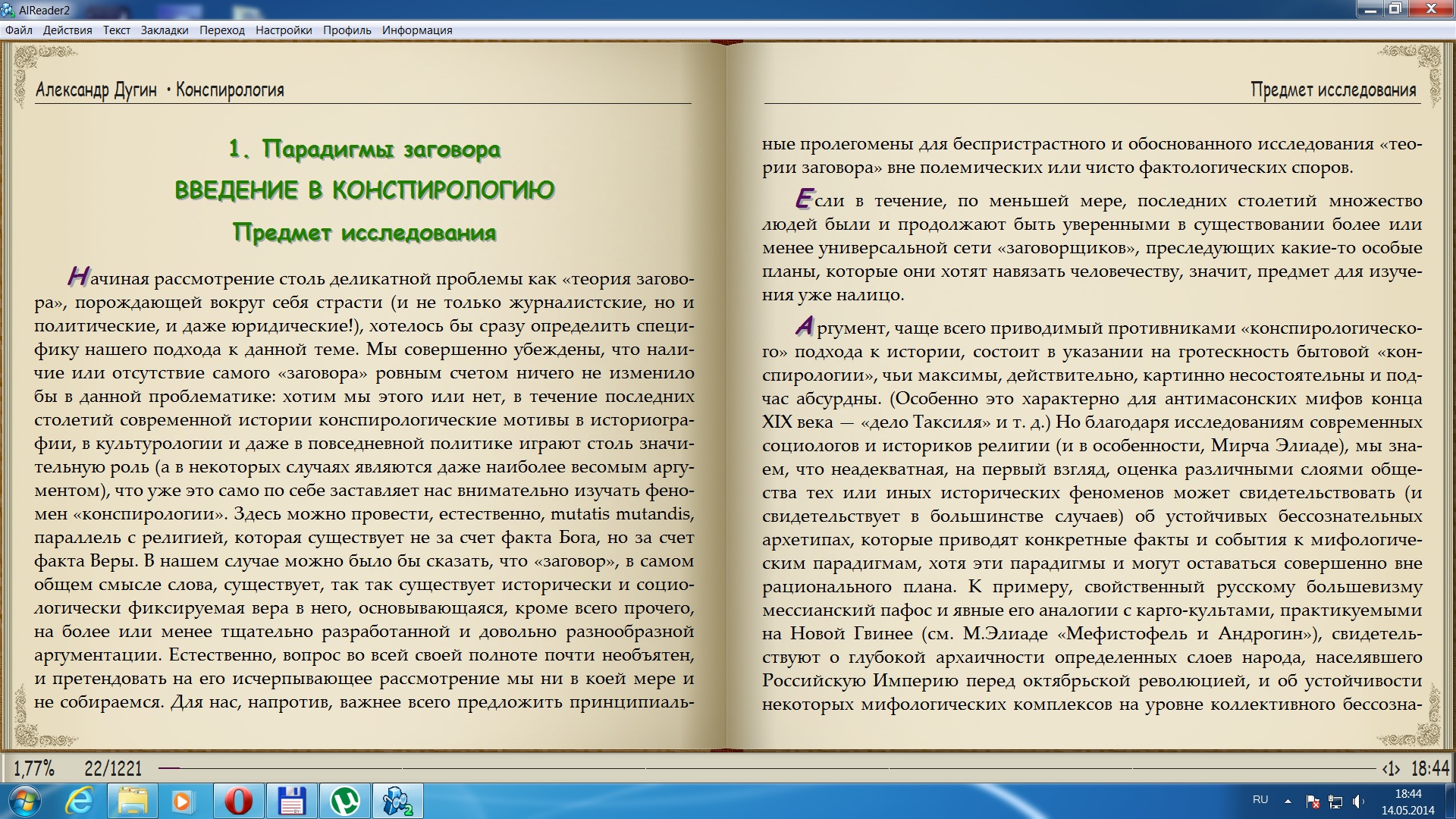Image resolution: width=1456 pixels, height=819 pixels.
Task: Open the Профиль menu
Action: coord(347,30)
